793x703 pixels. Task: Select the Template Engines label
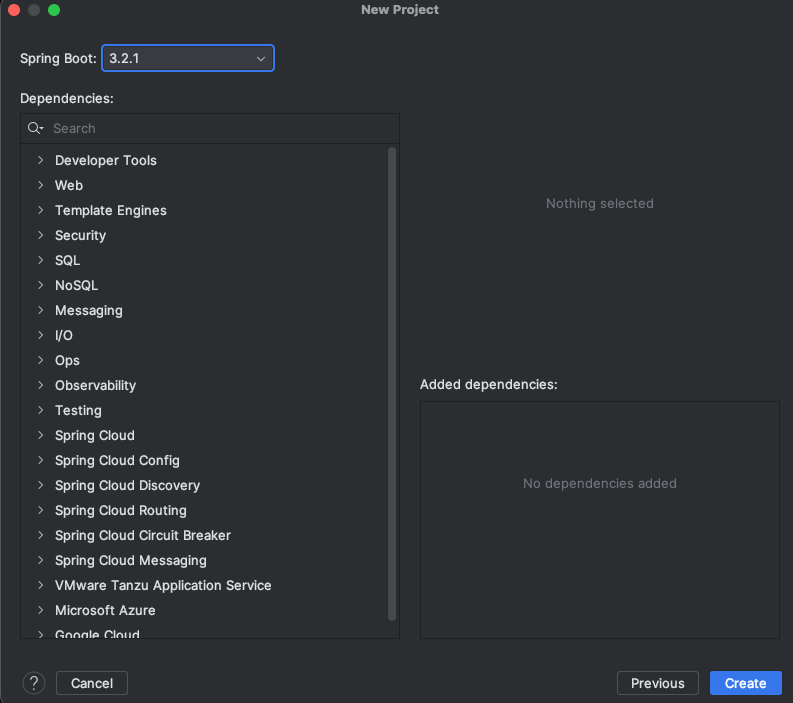click(111, 210)
